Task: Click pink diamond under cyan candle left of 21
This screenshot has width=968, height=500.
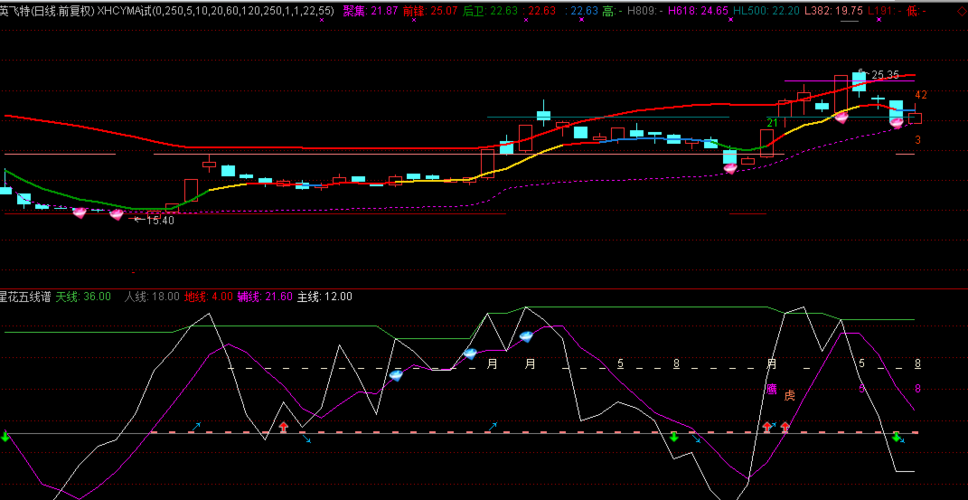Action: [730, 168]
